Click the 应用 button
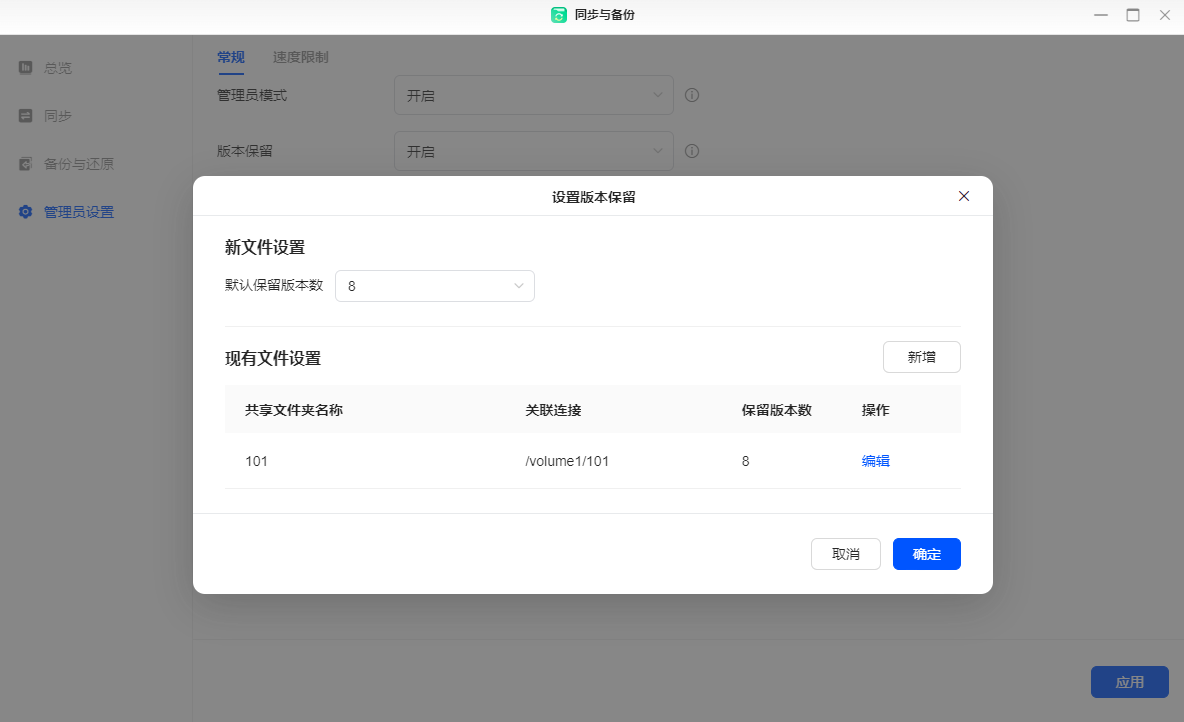1184x722 pixels. pyautogui.click(x=1130, y=682)
